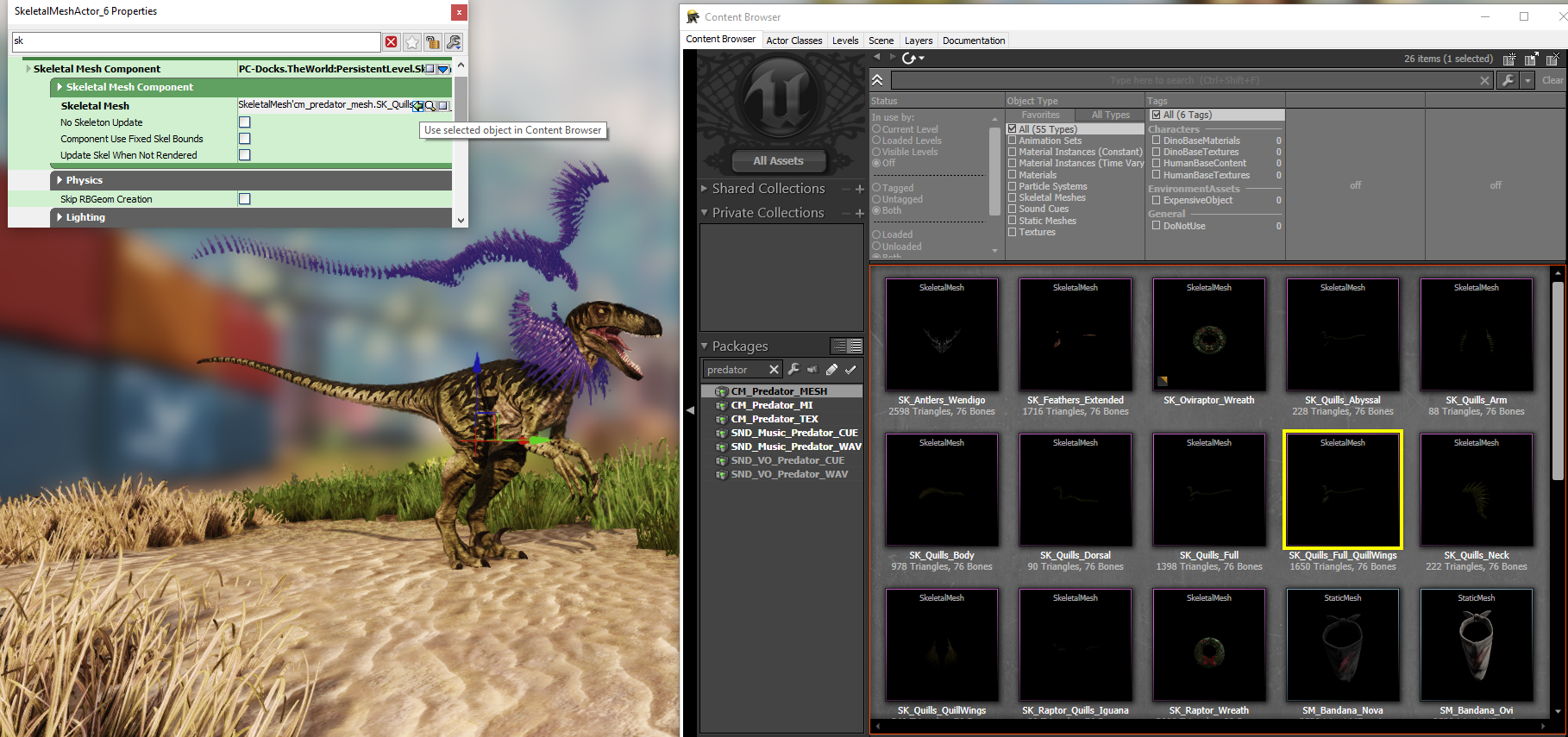Click the checkmark icon in Packages toolbar
1568x737 pixels.
pos(850,370)
